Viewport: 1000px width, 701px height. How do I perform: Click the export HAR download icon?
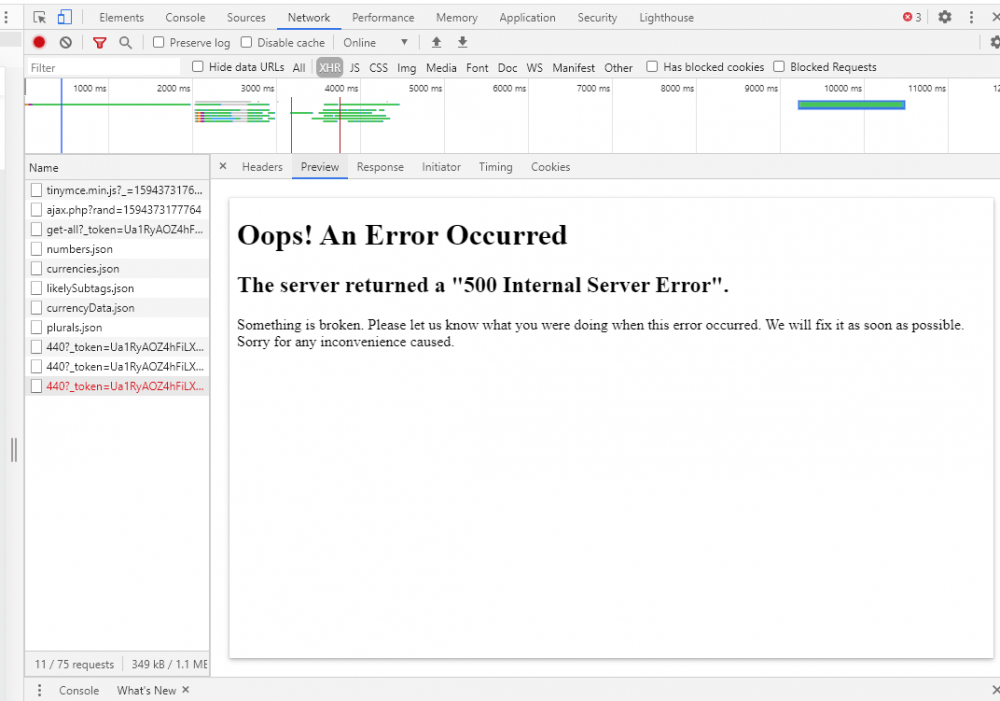(x=462, y=42)
